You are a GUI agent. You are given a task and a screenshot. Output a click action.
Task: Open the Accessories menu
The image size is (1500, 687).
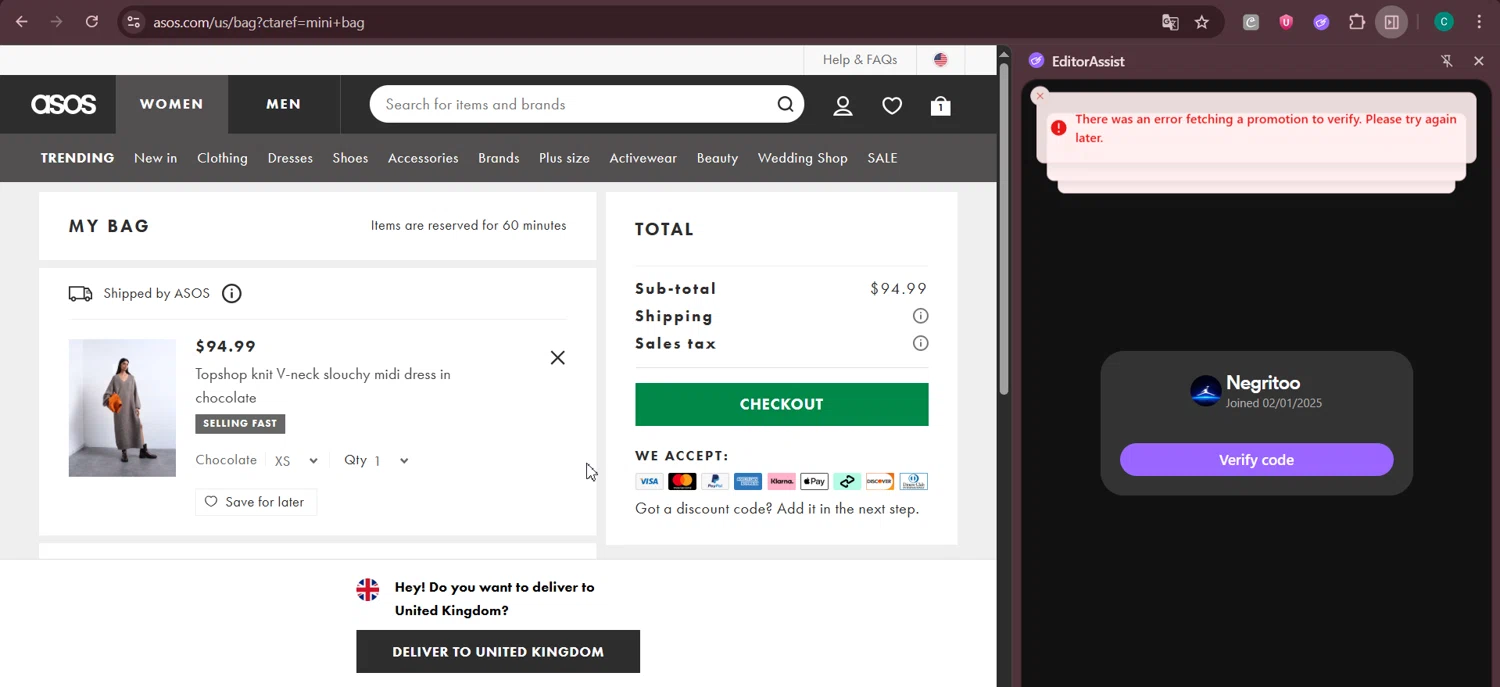(x=423, y=158)
